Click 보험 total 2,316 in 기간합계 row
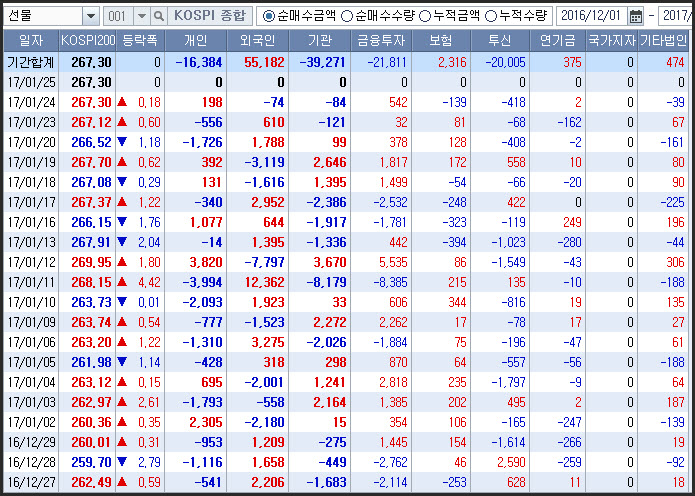Screen dimensions: 695x496 pos(452,62)
